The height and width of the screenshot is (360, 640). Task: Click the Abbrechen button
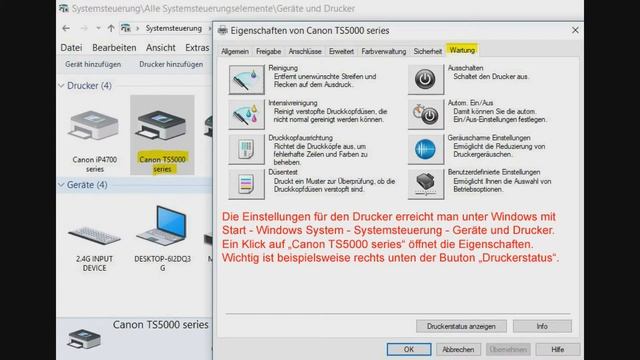coord(458,349)
